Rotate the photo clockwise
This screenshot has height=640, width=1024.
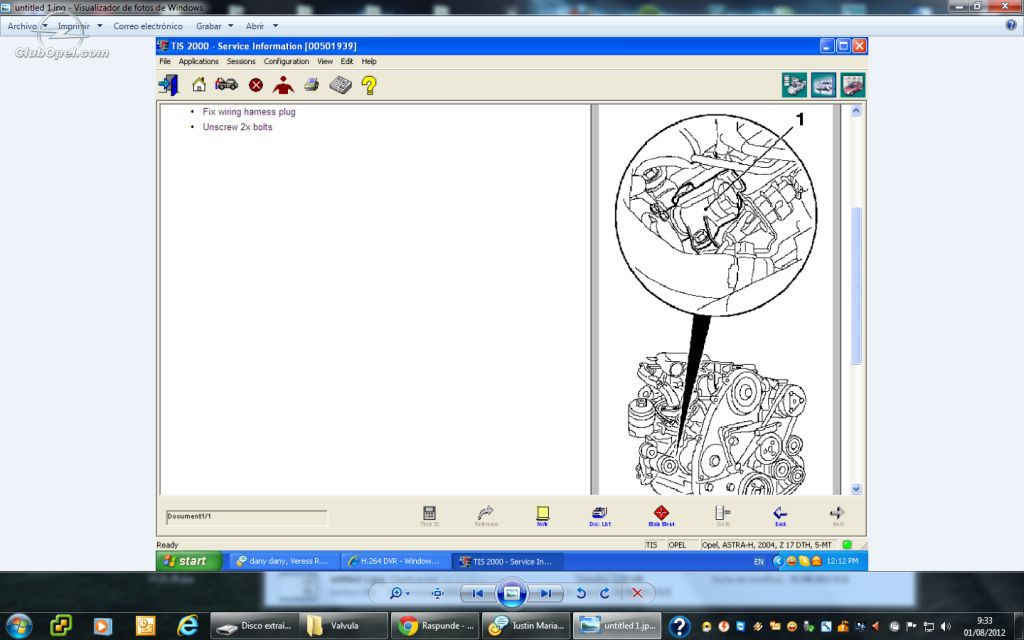(x=605, y=593)
